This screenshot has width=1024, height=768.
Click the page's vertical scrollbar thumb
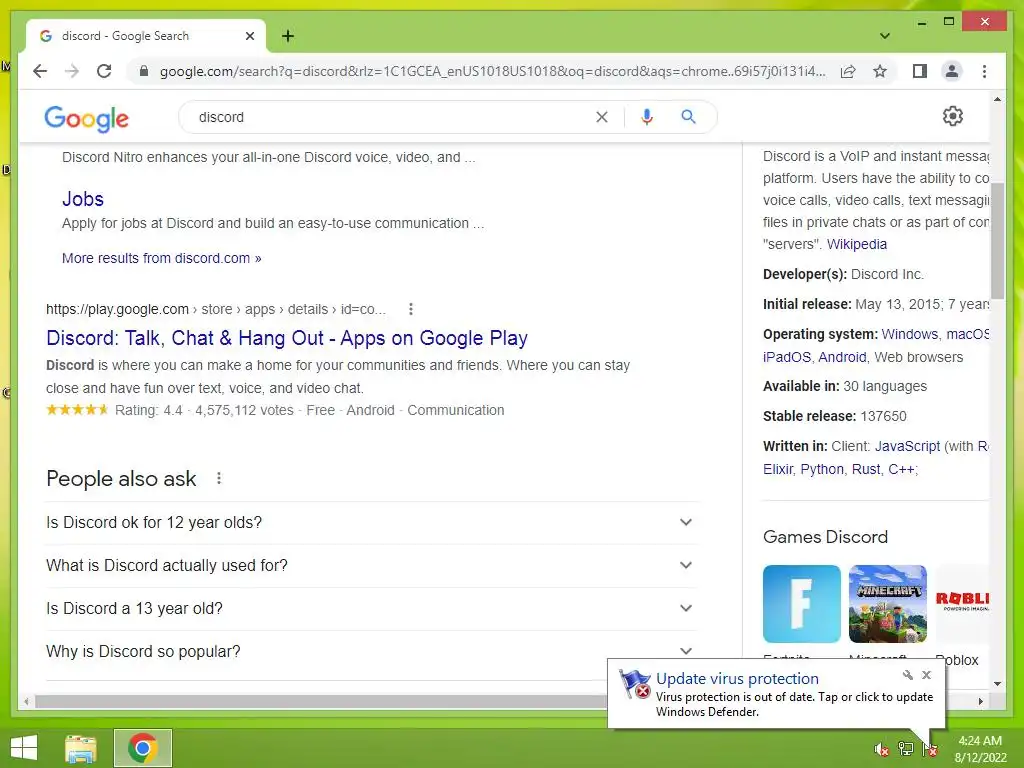point(997,240)
